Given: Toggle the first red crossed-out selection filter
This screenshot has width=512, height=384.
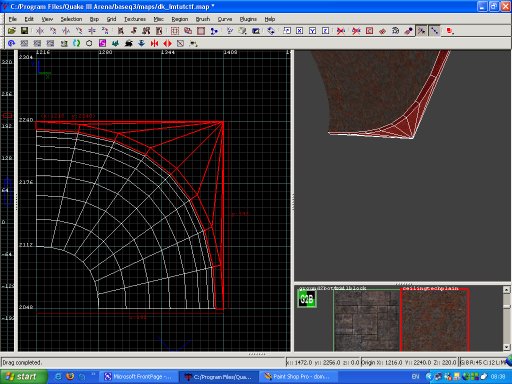Looking at the screenshot, I should pyautogui.click(x=341, y=31).
